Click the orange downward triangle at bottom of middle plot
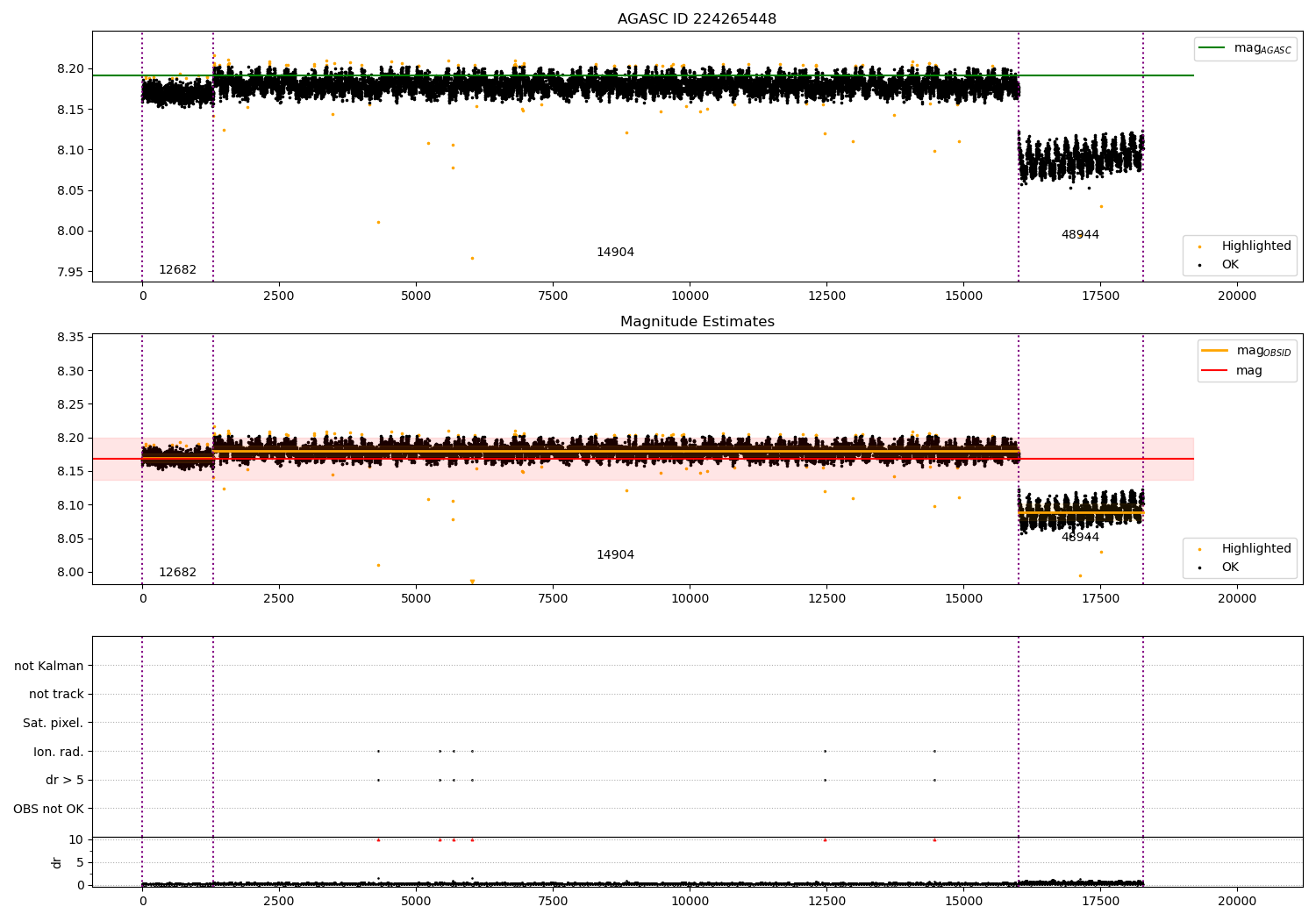The image size is (1316, 921). [472, 582]
